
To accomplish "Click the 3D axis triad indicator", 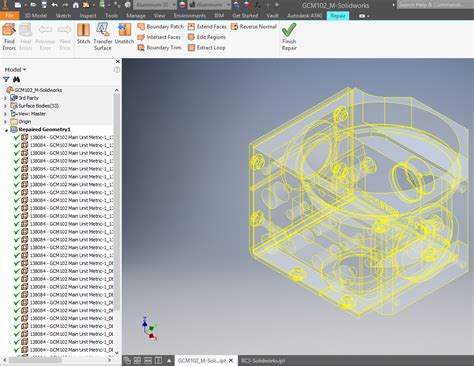I will coord(149,329).
